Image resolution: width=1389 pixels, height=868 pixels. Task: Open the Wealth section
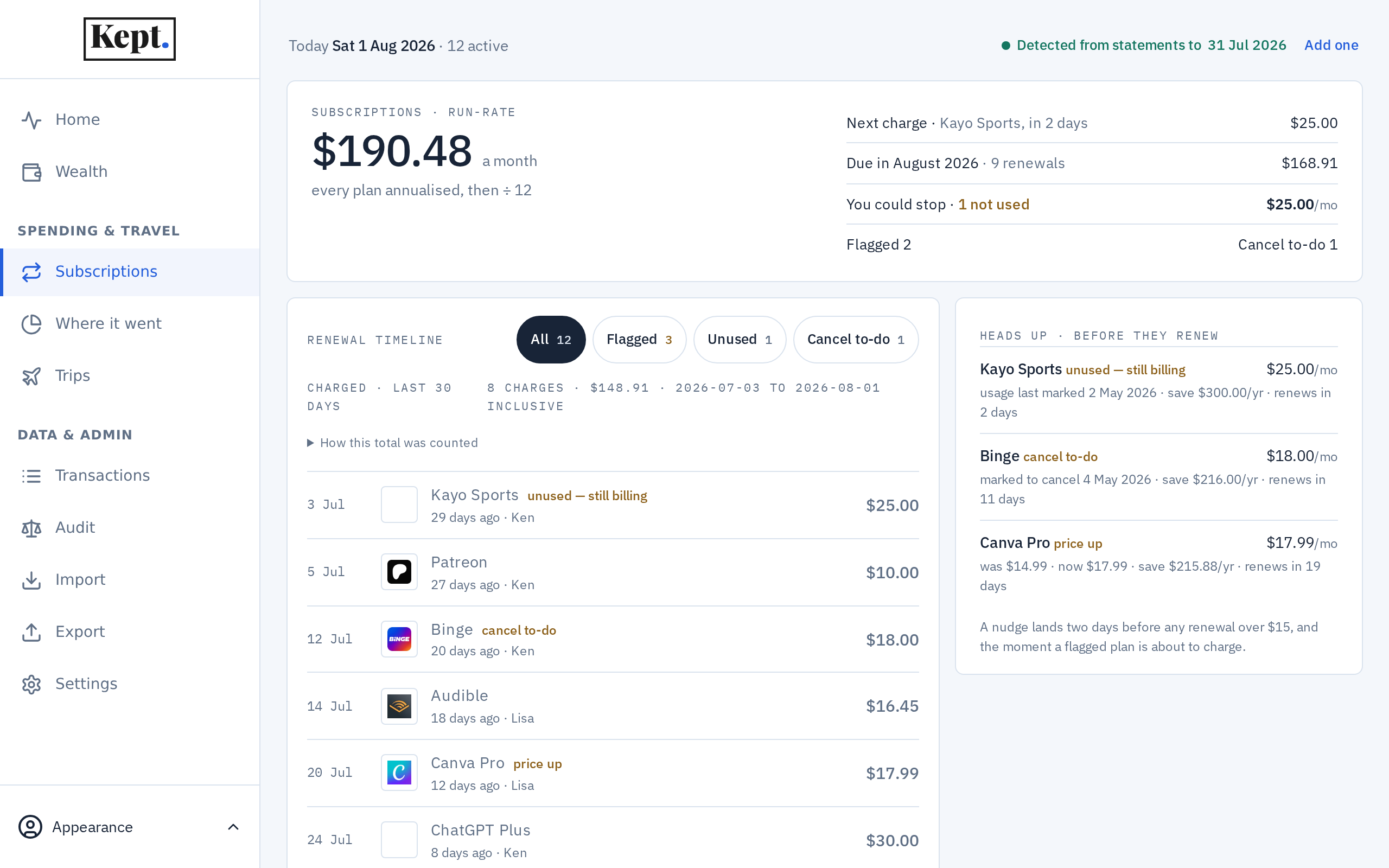(130, 172)
